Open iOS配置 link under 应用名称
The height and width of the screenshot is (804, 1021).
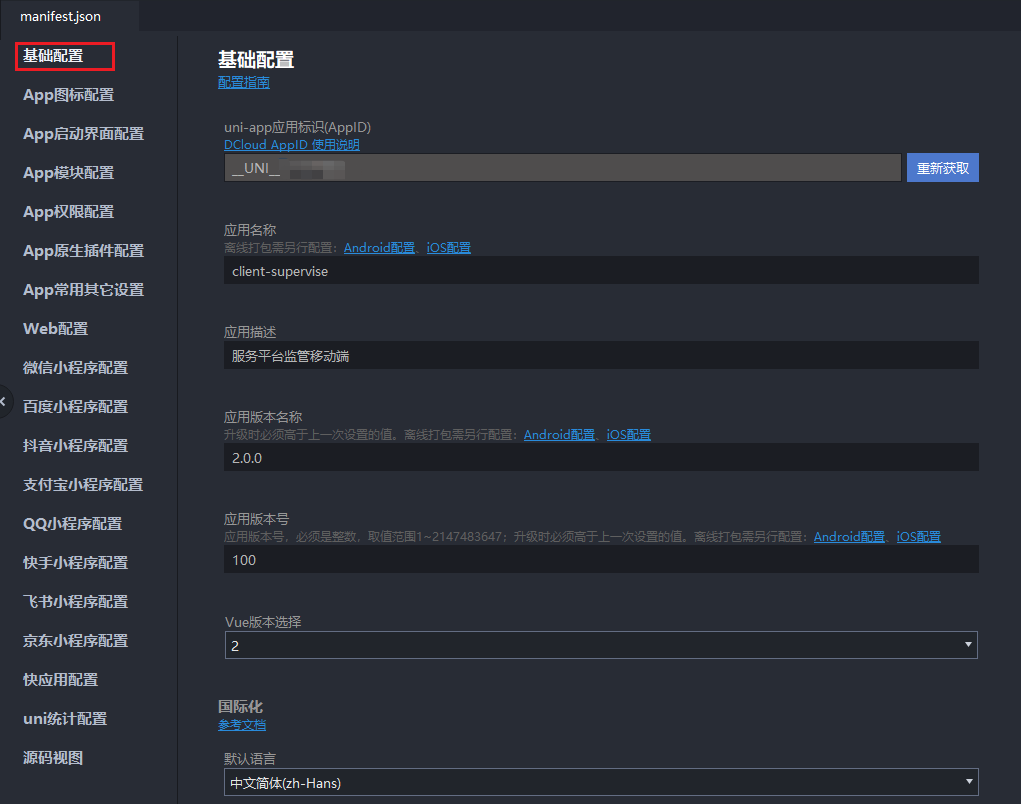coord(448,247)
